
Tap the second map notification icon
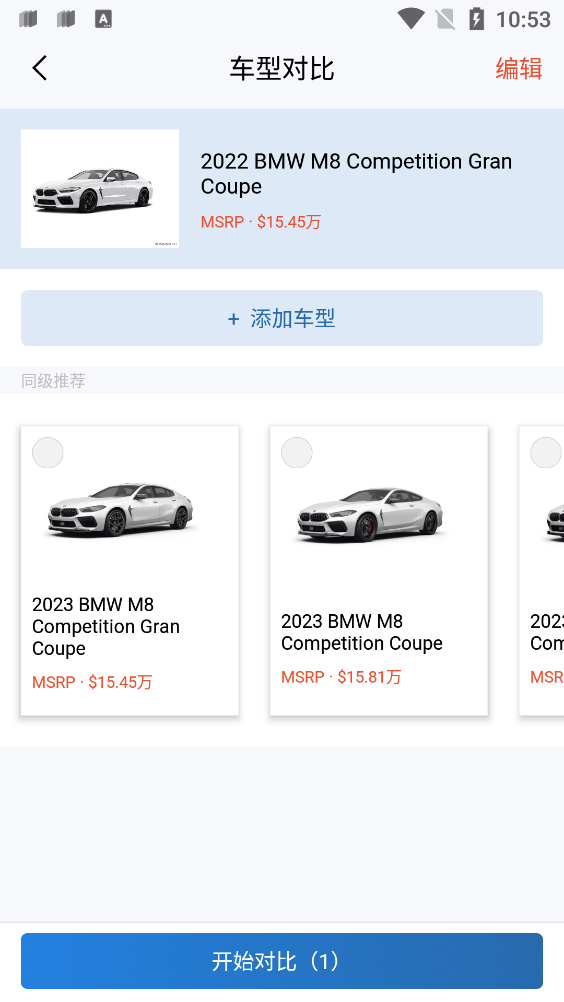66,19
